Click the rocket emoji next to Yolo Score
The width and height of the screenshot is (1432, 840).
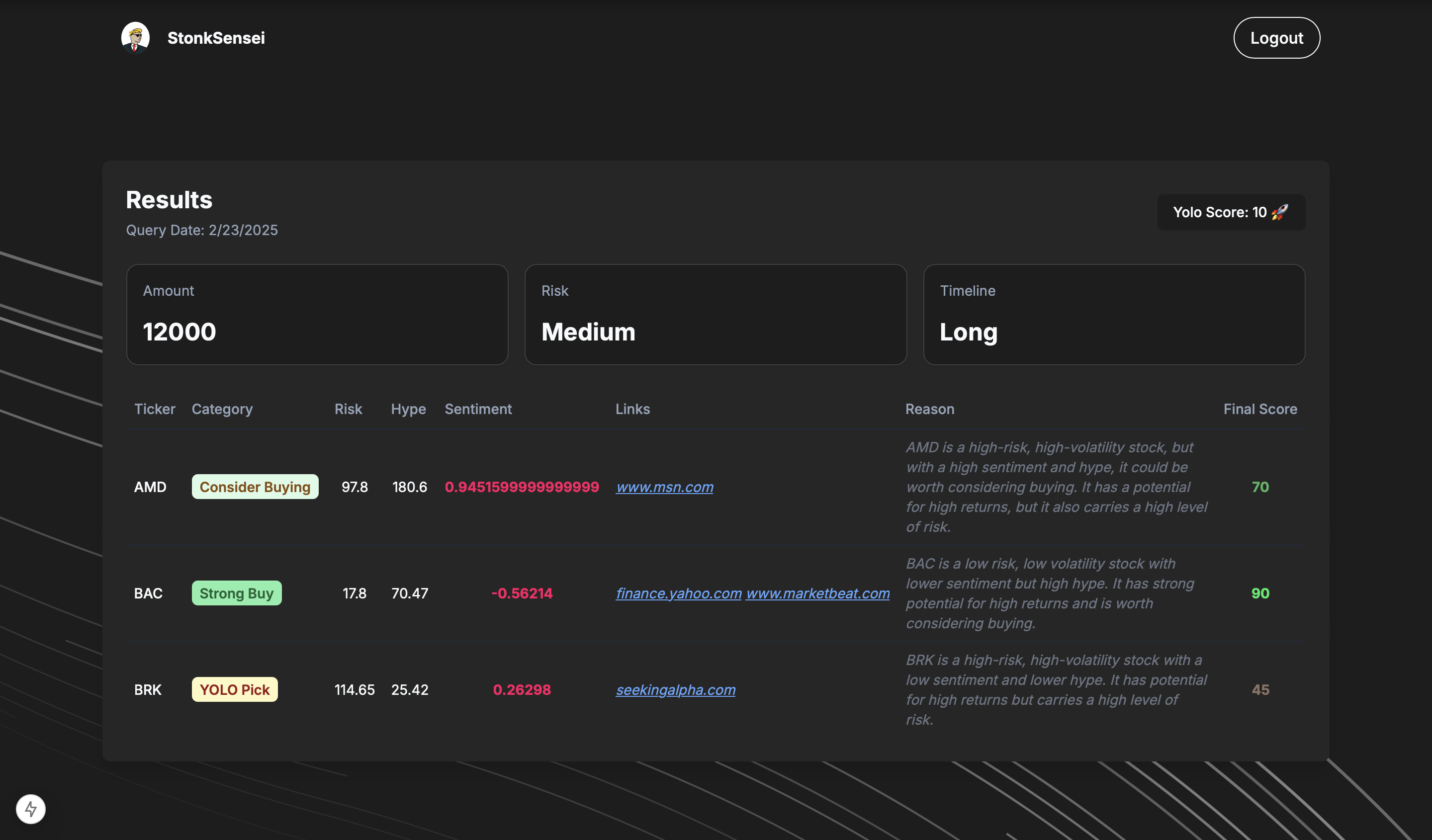(1280, 212)
